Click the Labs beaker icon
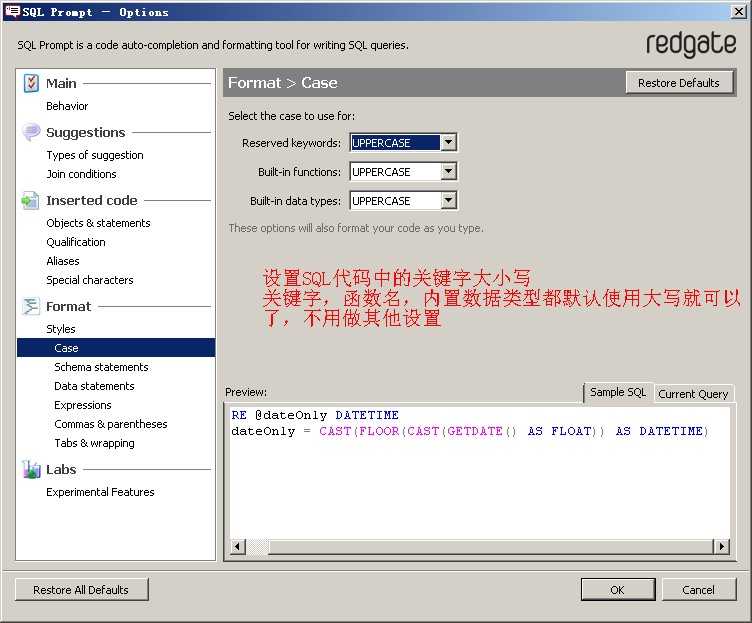Viewport: 752px width, 623px height. point(31,470)
